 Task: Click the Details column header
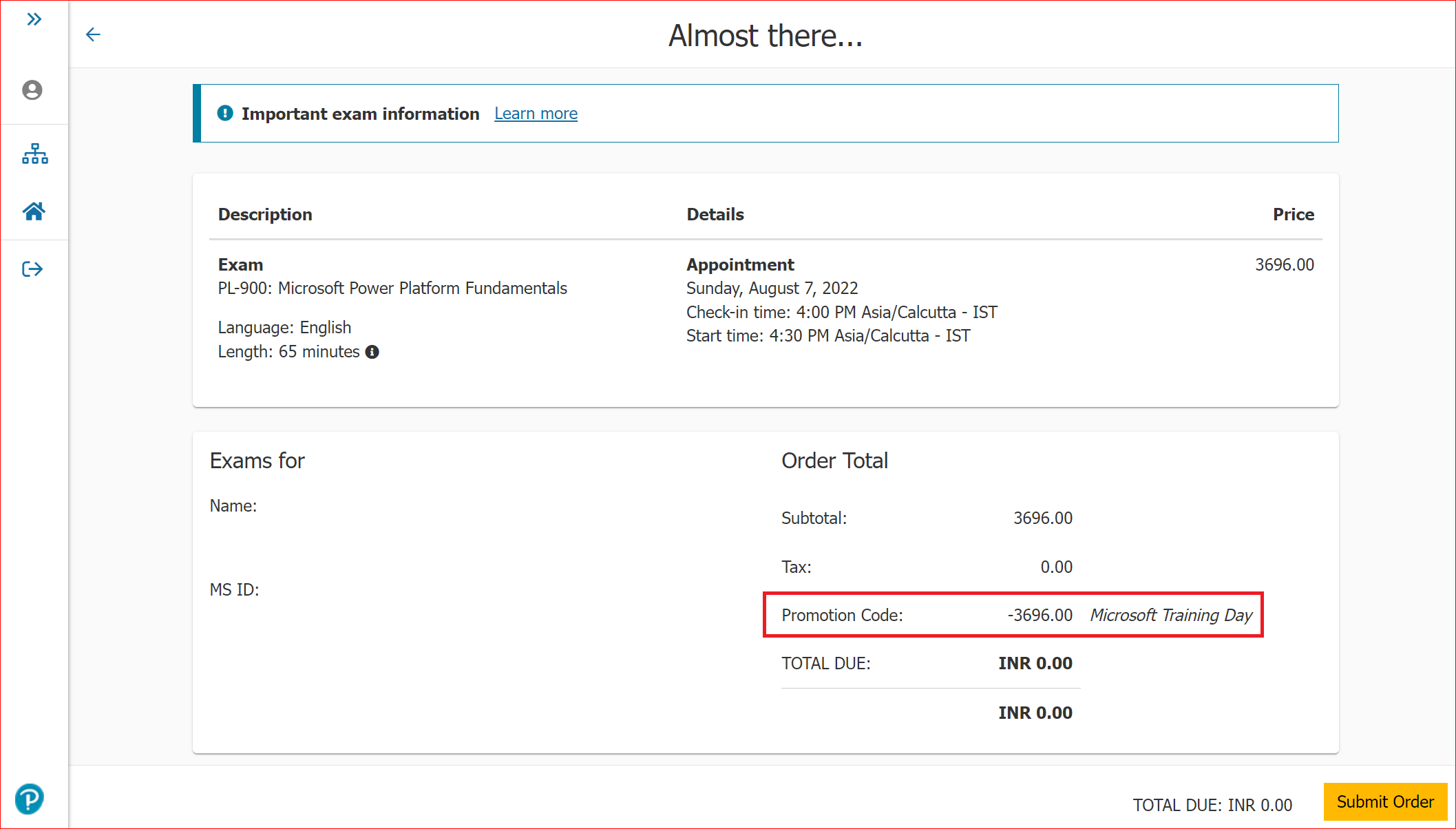[715, 215]
